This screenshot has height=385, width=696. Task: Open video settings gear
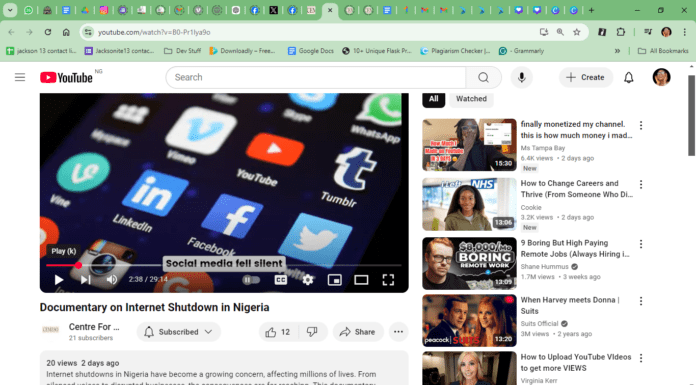click(x=308, y=280)
